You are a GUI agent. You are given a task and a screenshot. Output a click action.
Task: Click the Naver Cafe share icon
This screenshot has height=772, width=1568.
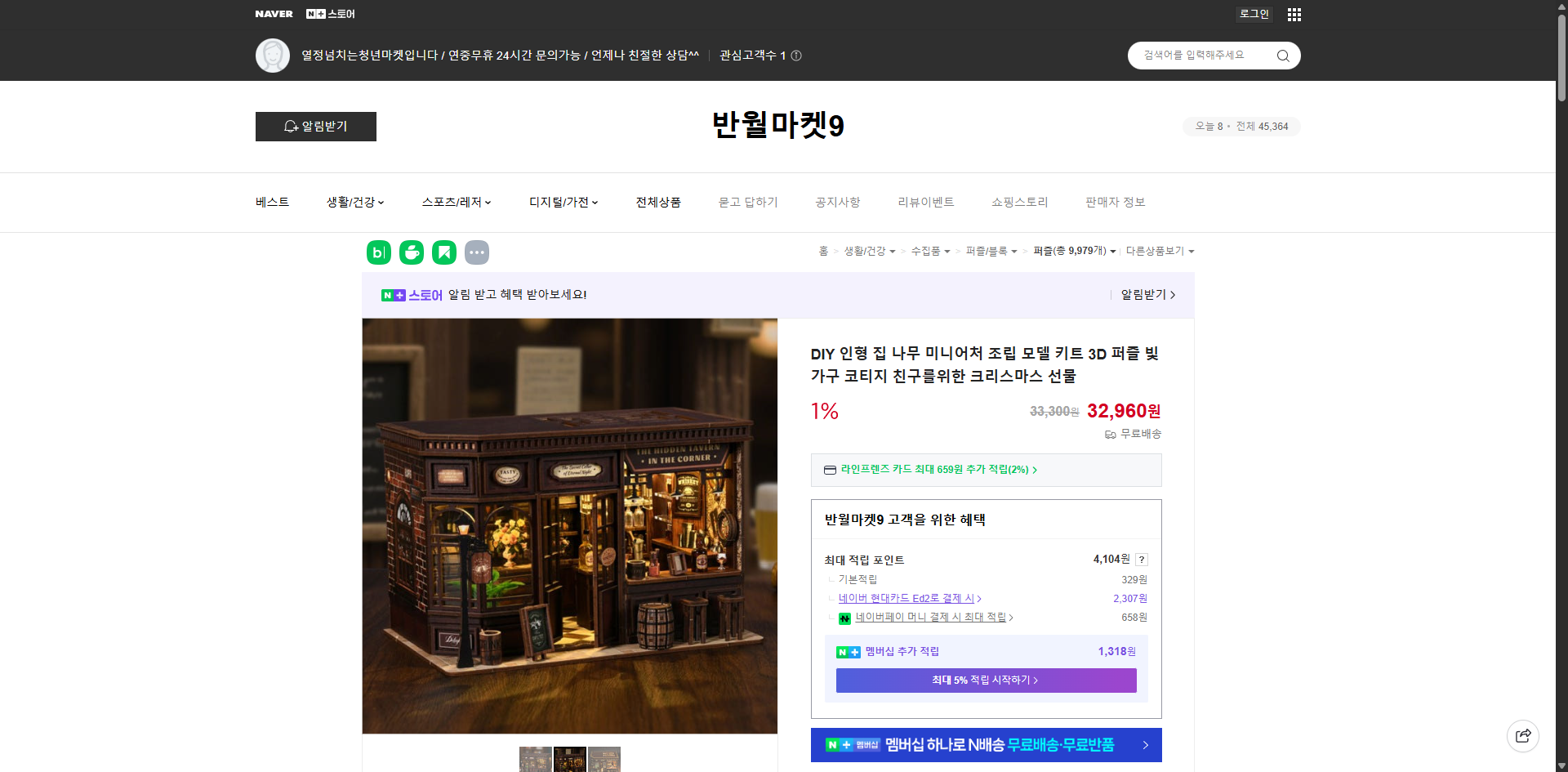411,252
